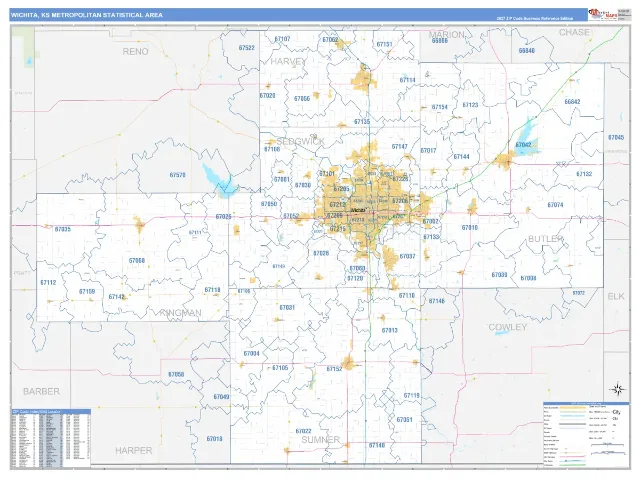Image resolution: width=640 pixels, height=480 pixels.
Task: Click ZIP code label 67020
Action: point(267,96)
